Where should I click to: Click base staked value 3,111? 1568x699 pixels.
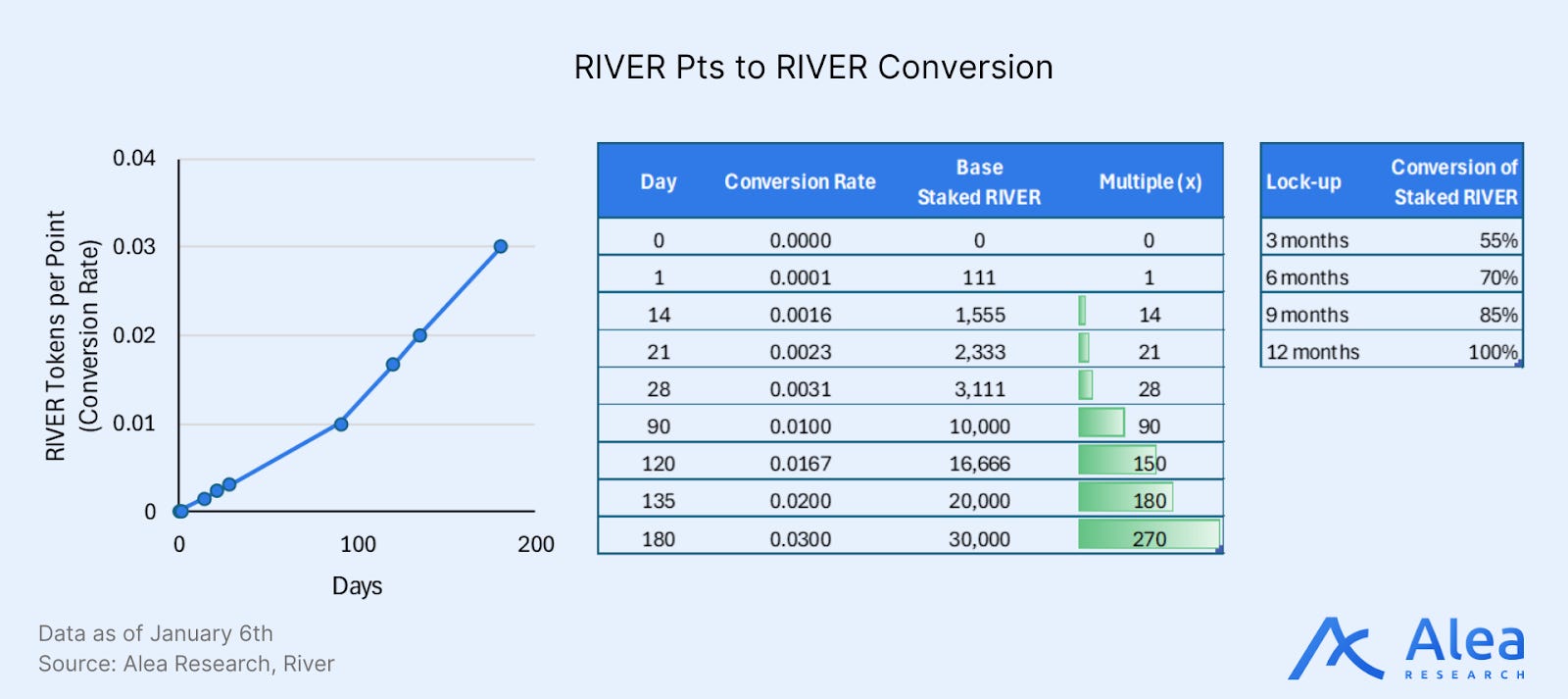[980, 389]
